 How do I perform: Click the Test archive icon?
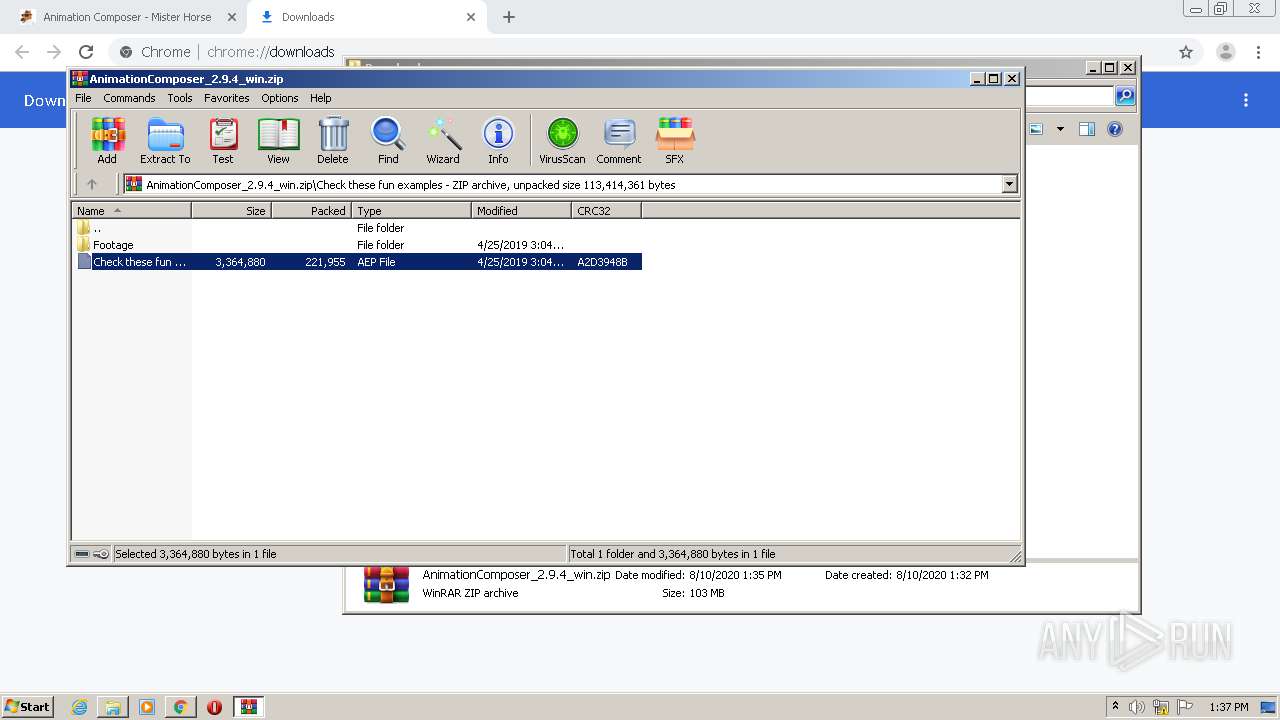tap(223, 140)
